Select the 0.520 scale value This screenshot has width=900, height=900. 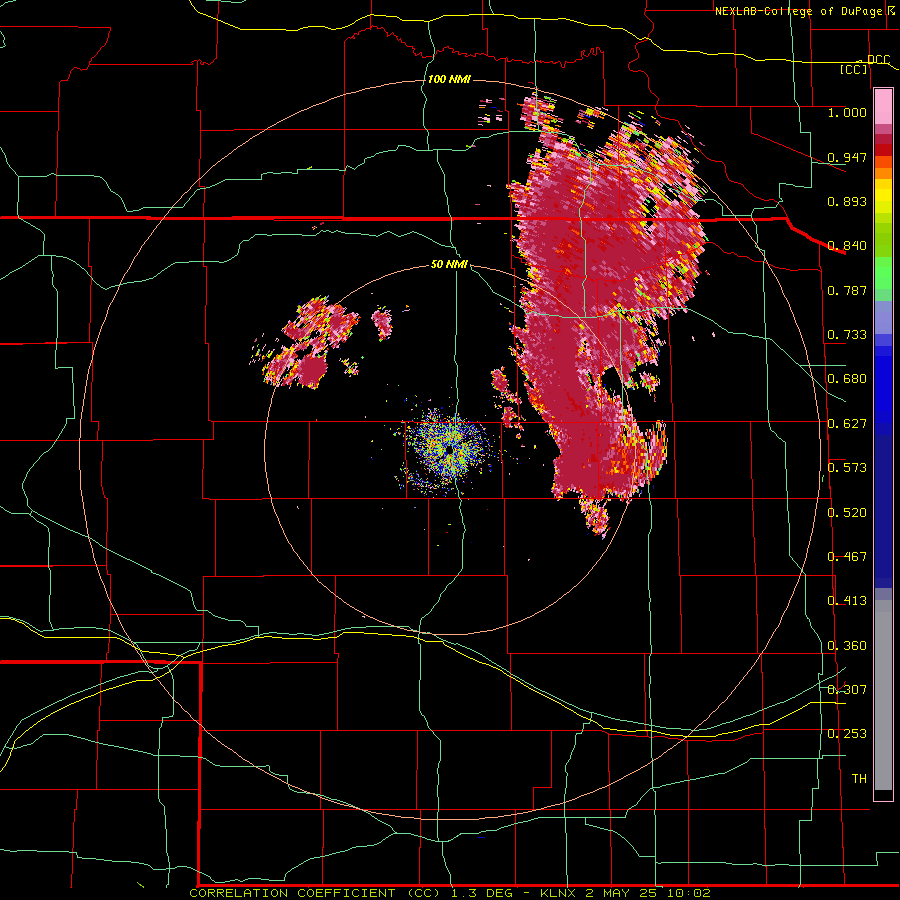847,513
